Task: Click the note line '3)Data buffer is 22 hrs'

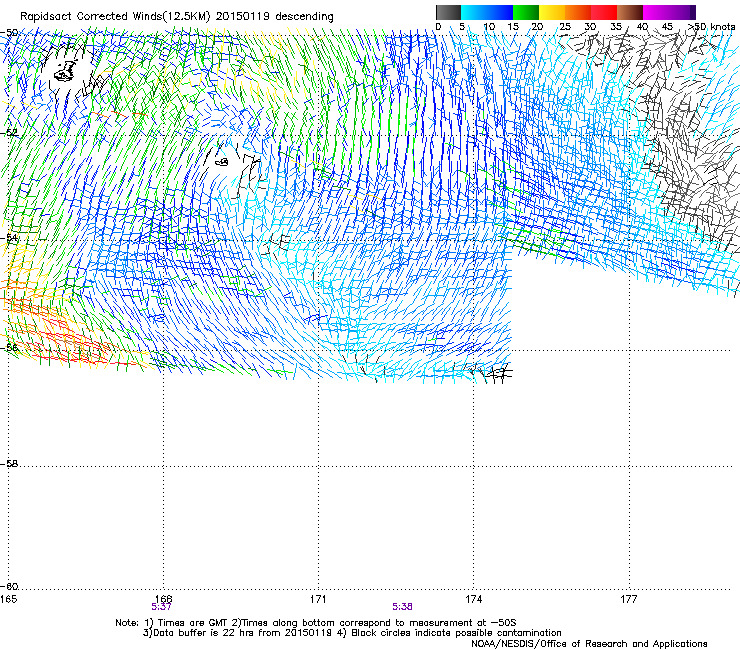Action: point(352,633)
